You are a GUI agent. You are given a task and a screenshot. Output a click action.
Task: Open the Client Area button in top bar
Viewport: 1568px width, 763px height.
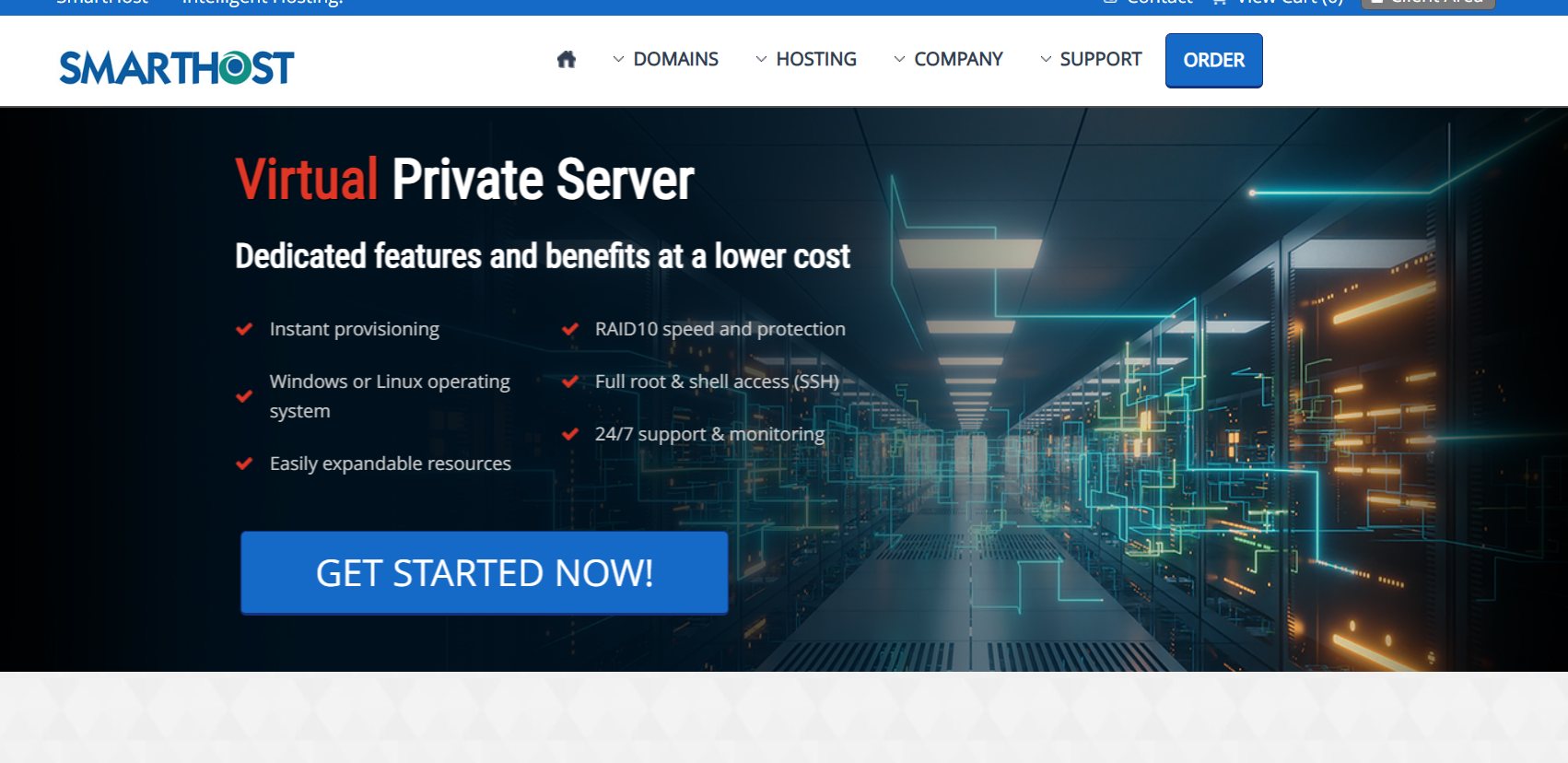[1427, 3]
